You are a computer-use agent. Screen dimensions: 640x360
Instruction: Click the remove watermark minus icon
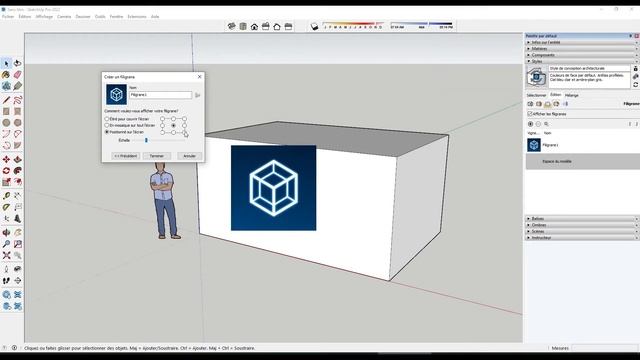[x=538, y=124]
